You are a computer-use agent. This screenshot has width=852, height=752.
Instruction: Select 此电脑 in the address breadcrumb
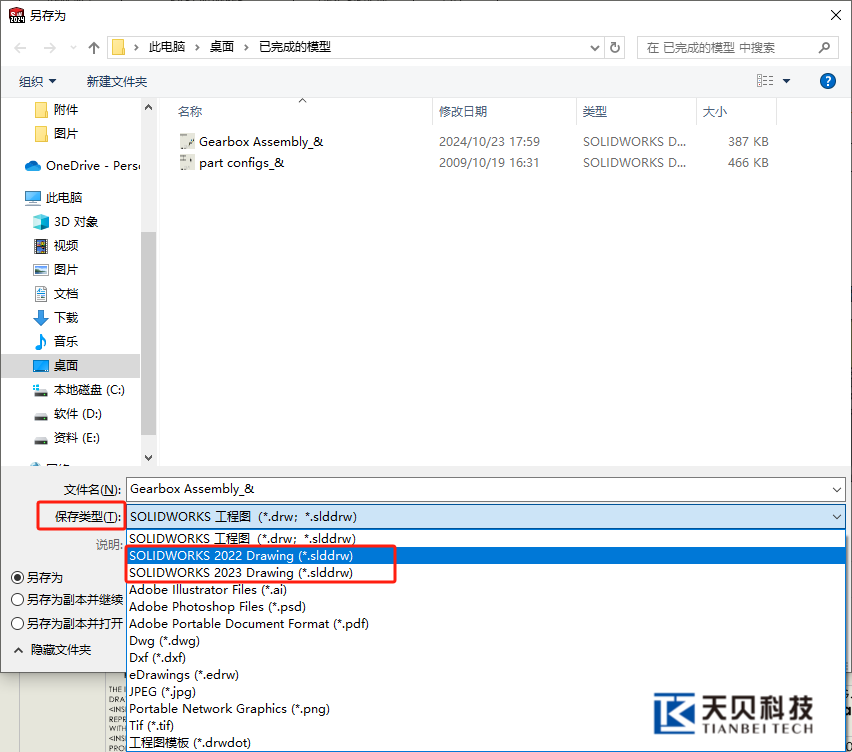[x=167, y=47]
